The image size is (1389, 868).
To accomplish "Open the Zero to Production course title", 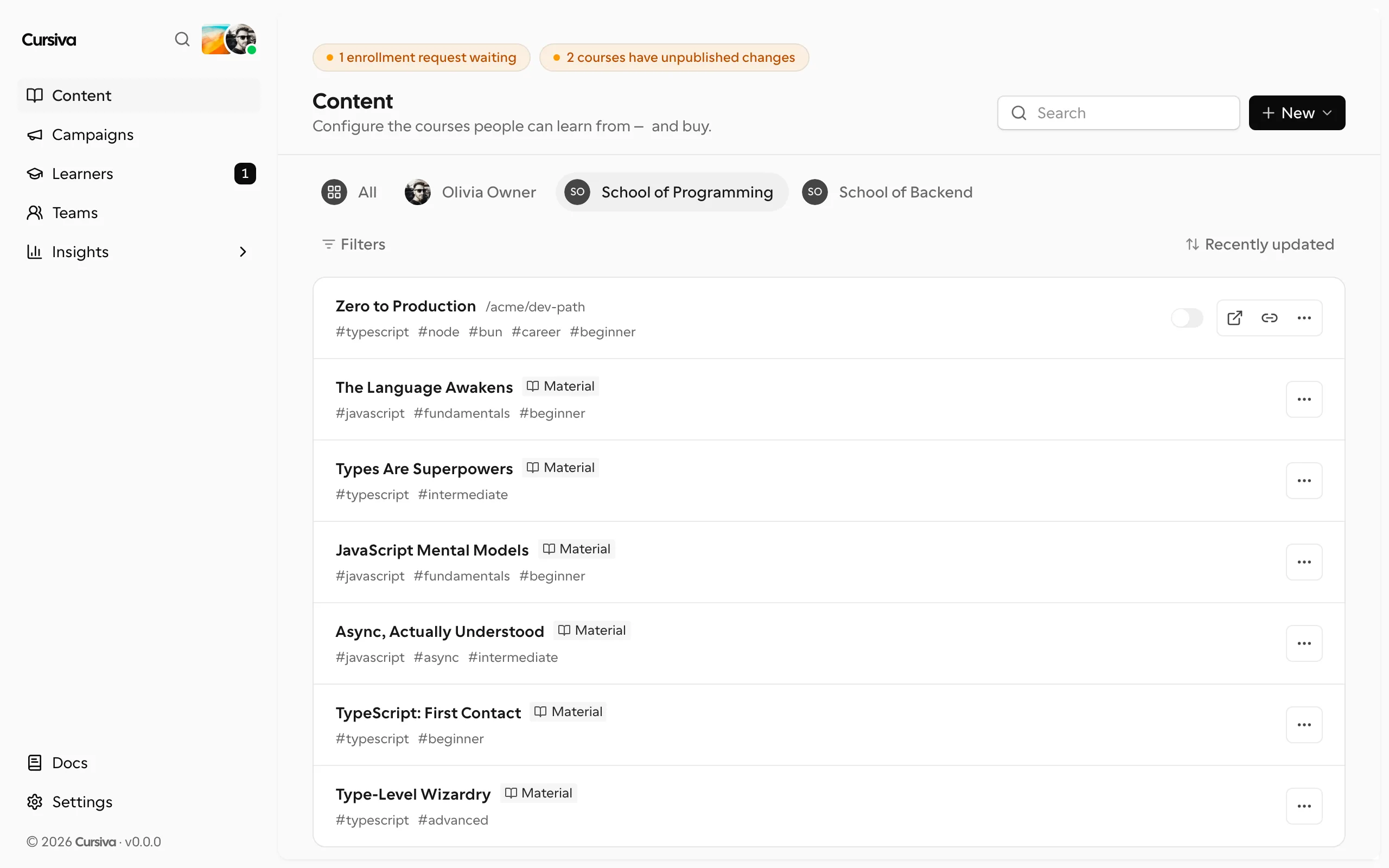I will [405, 306].
